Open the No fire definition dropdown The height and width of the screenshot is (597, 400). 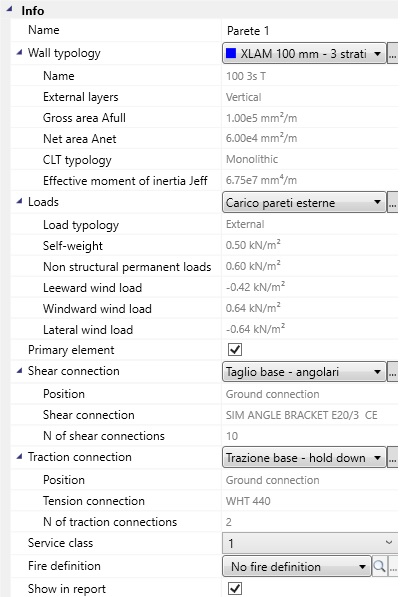coord(297,567)
